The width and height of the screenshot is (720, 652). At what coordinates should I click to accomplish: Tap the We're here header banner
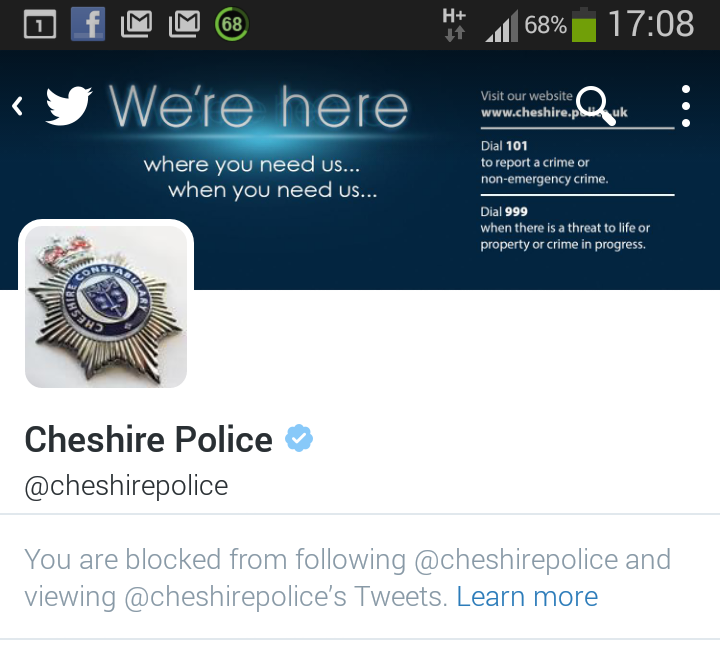point(360,170)
